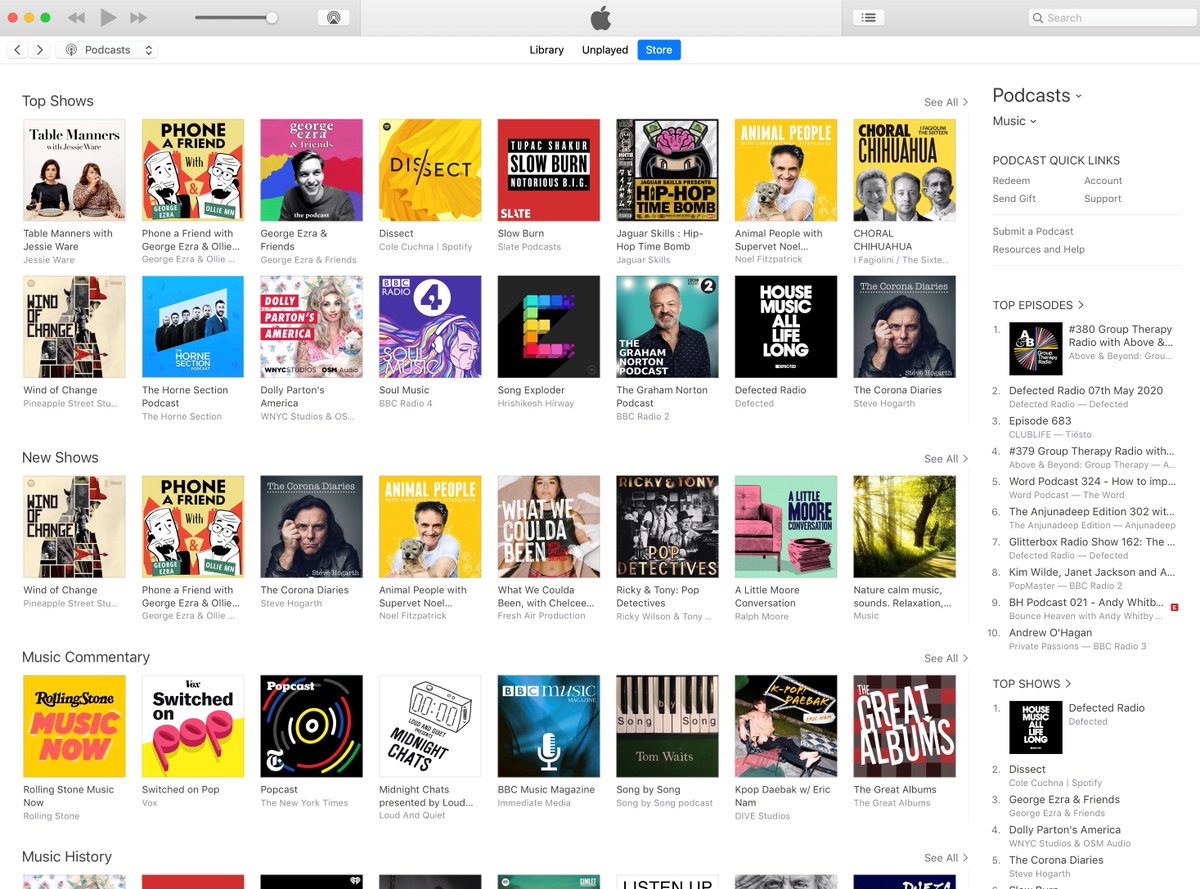The image size is (1200, 889).
Task: Open the Up Next list button
Action: pos(869,18)
